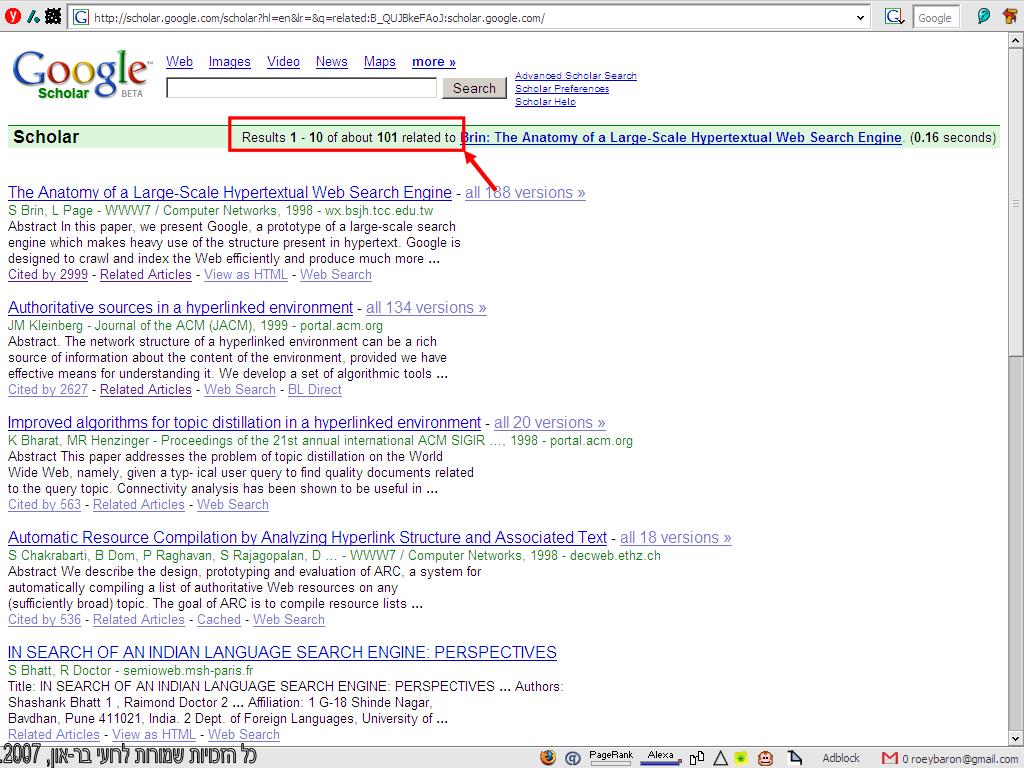Show all 134 versions
The height and width of the screenshot is (768, 1024).
pos(426,308)
